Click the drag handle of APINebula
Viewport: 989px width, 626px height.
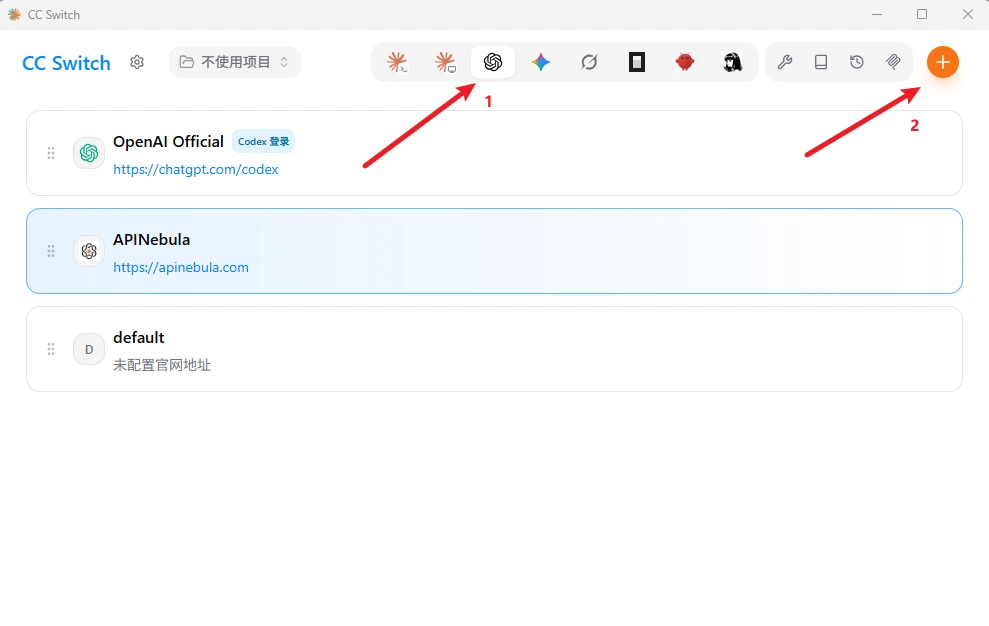tap(51, 251)
